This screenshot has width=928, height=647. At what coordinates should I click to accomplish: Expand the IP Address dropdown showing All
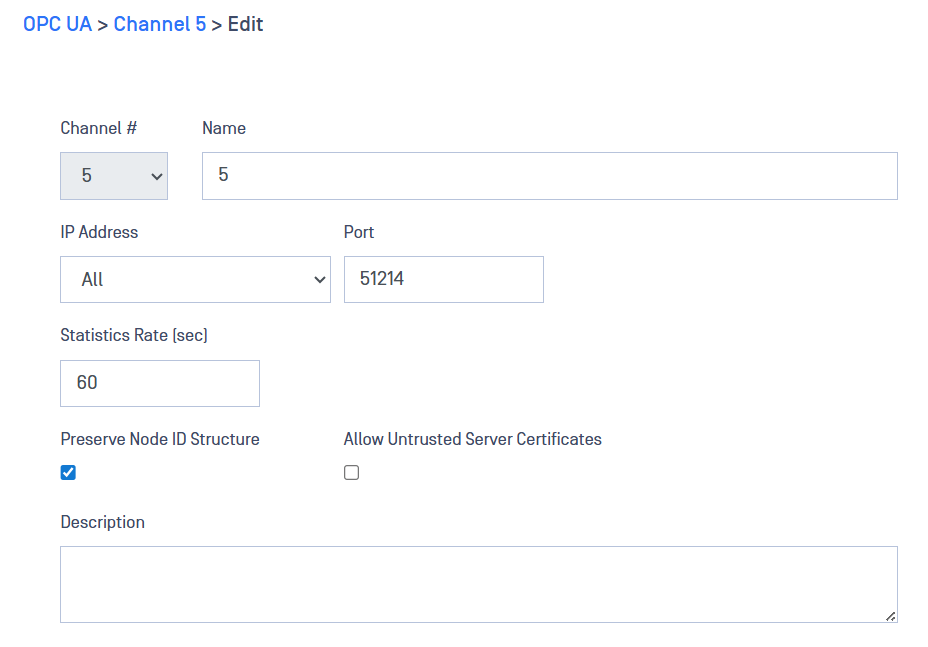(x=195, y=280)
